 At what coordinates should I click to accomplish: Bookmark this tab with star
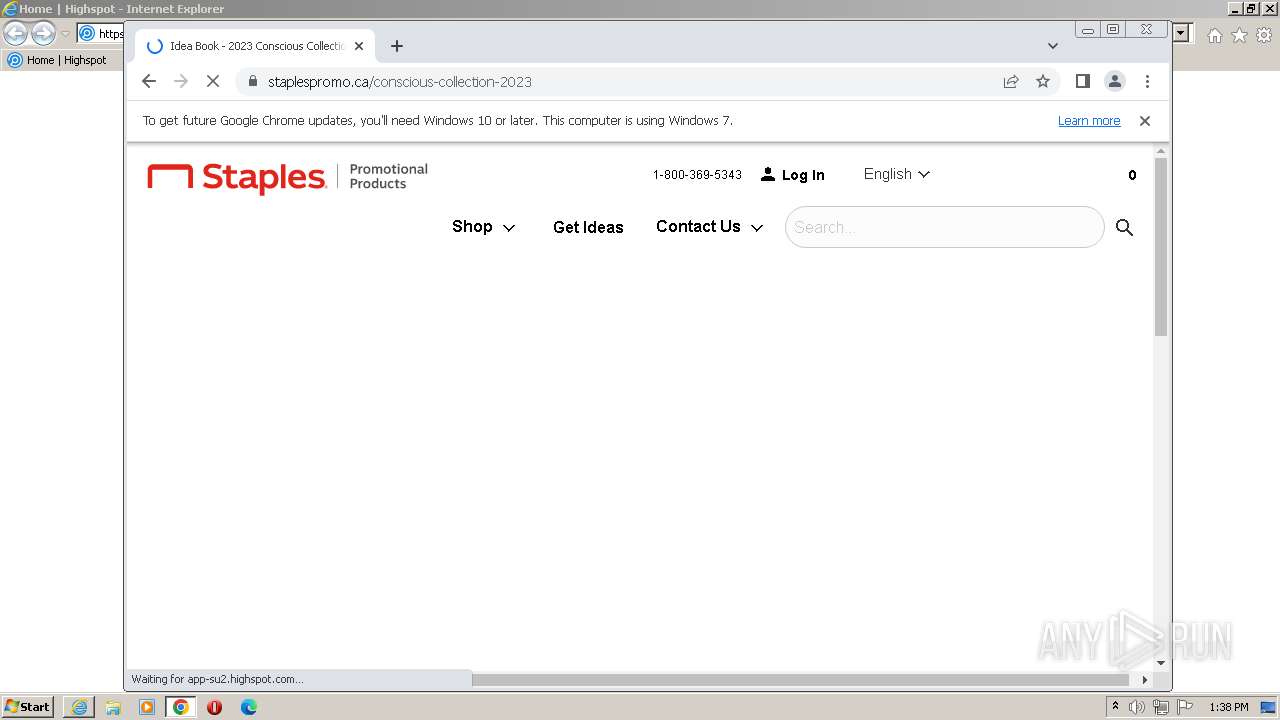(1043, 81)
